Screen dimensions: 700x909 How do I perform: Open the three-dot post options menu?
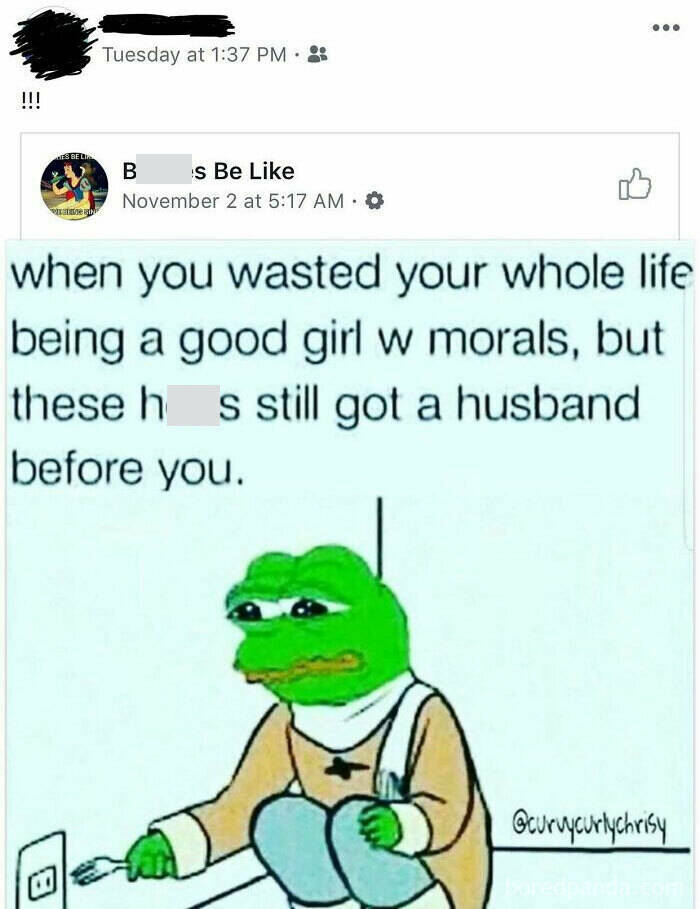(665, 27)
